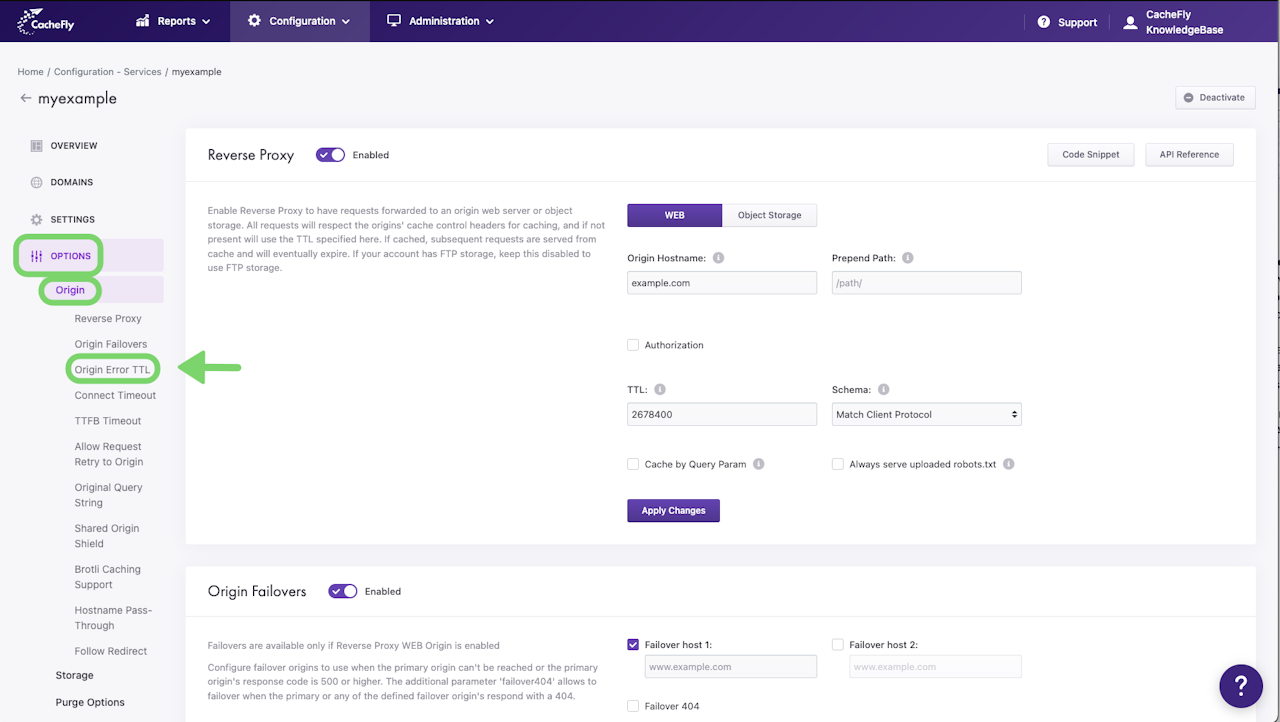Click the Origin Hostname info icon
Image resolution: width=1280 pixels, height=722 pixels.
718,258
